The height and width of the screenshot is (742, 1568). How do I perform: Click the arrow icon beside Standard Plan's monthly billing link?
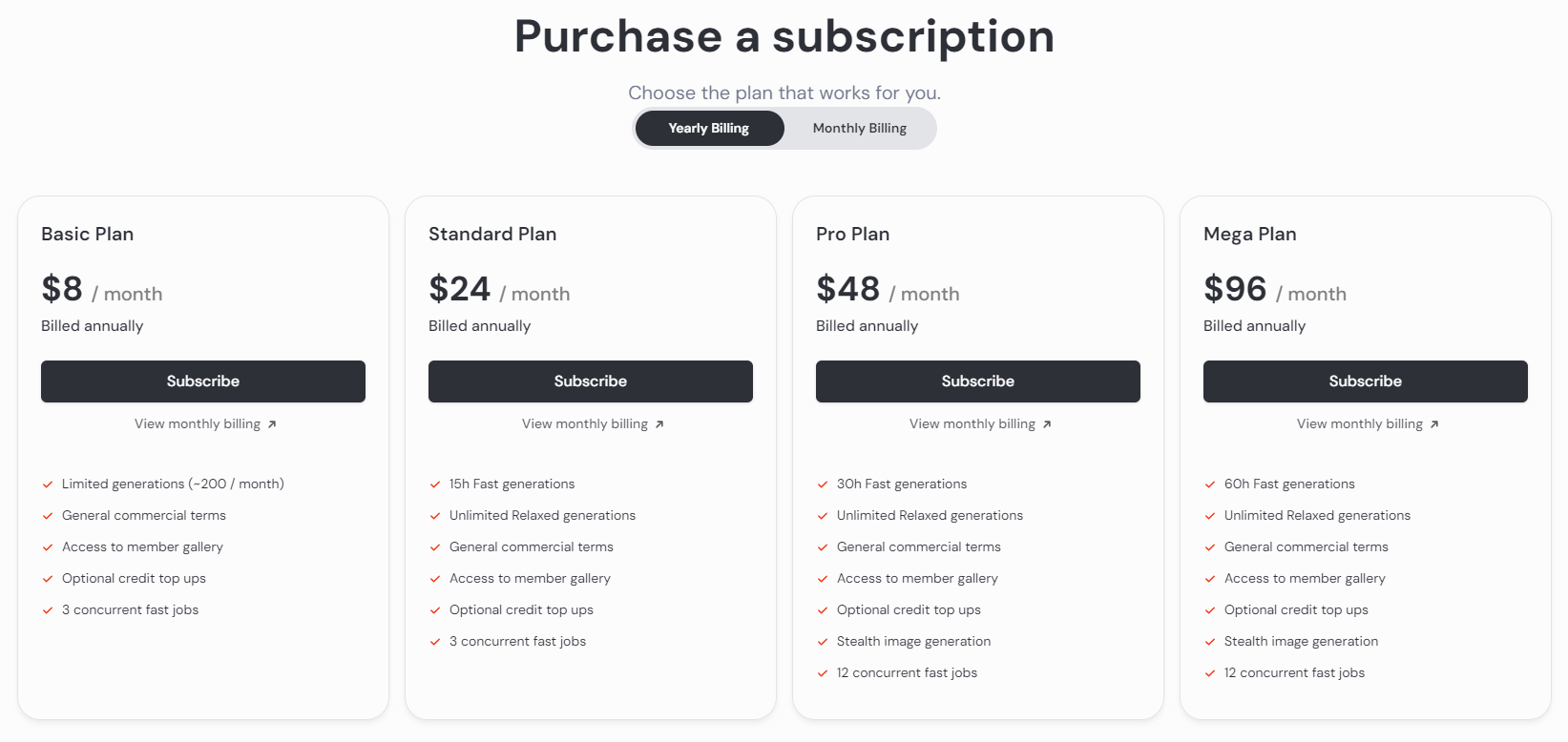pos(659,424)
